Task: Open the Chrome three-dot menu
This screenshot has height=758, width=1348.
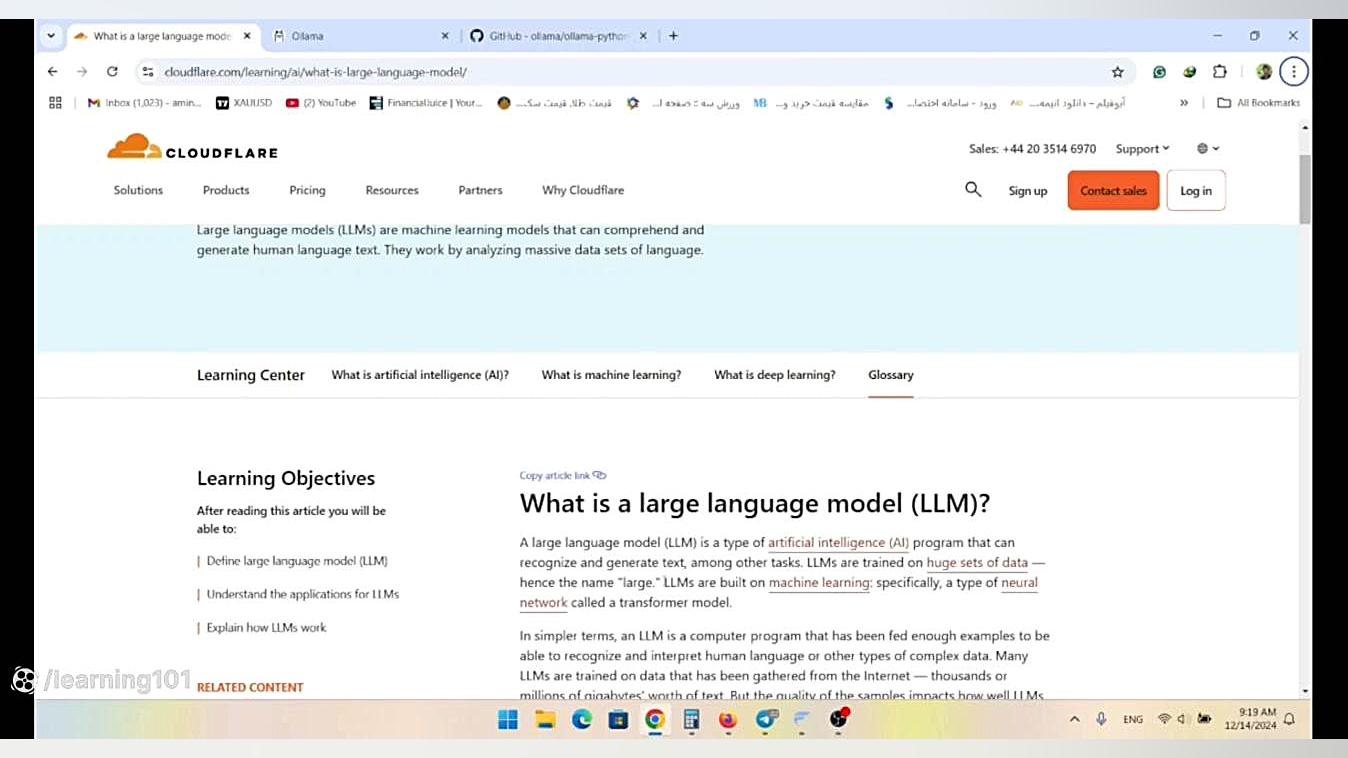Action: pos(1294,72)
